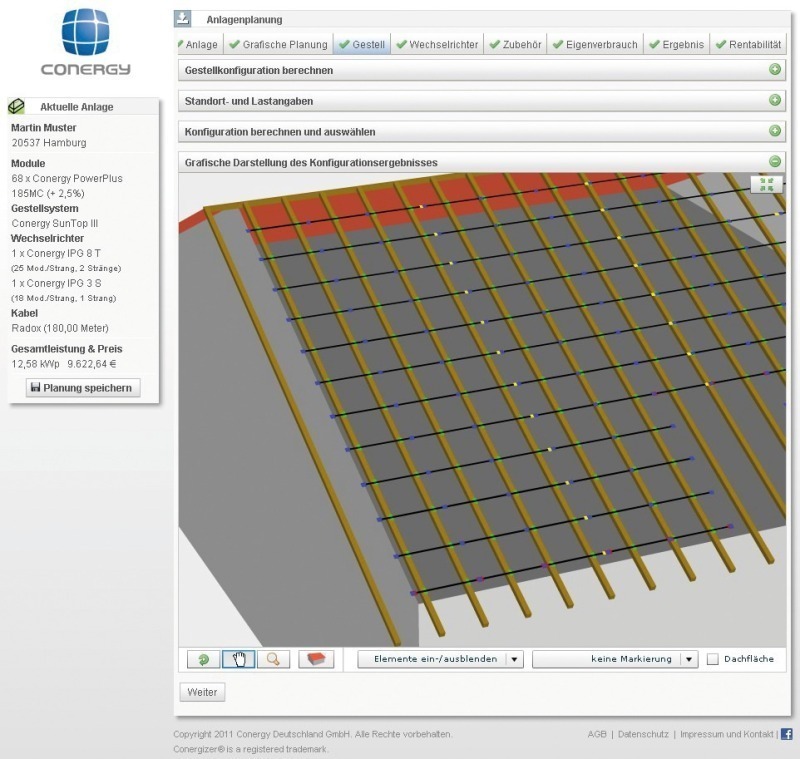Click the Anlagenplanung download icon
The width and height of the screenshot is (800, 759).
[183, 19]
